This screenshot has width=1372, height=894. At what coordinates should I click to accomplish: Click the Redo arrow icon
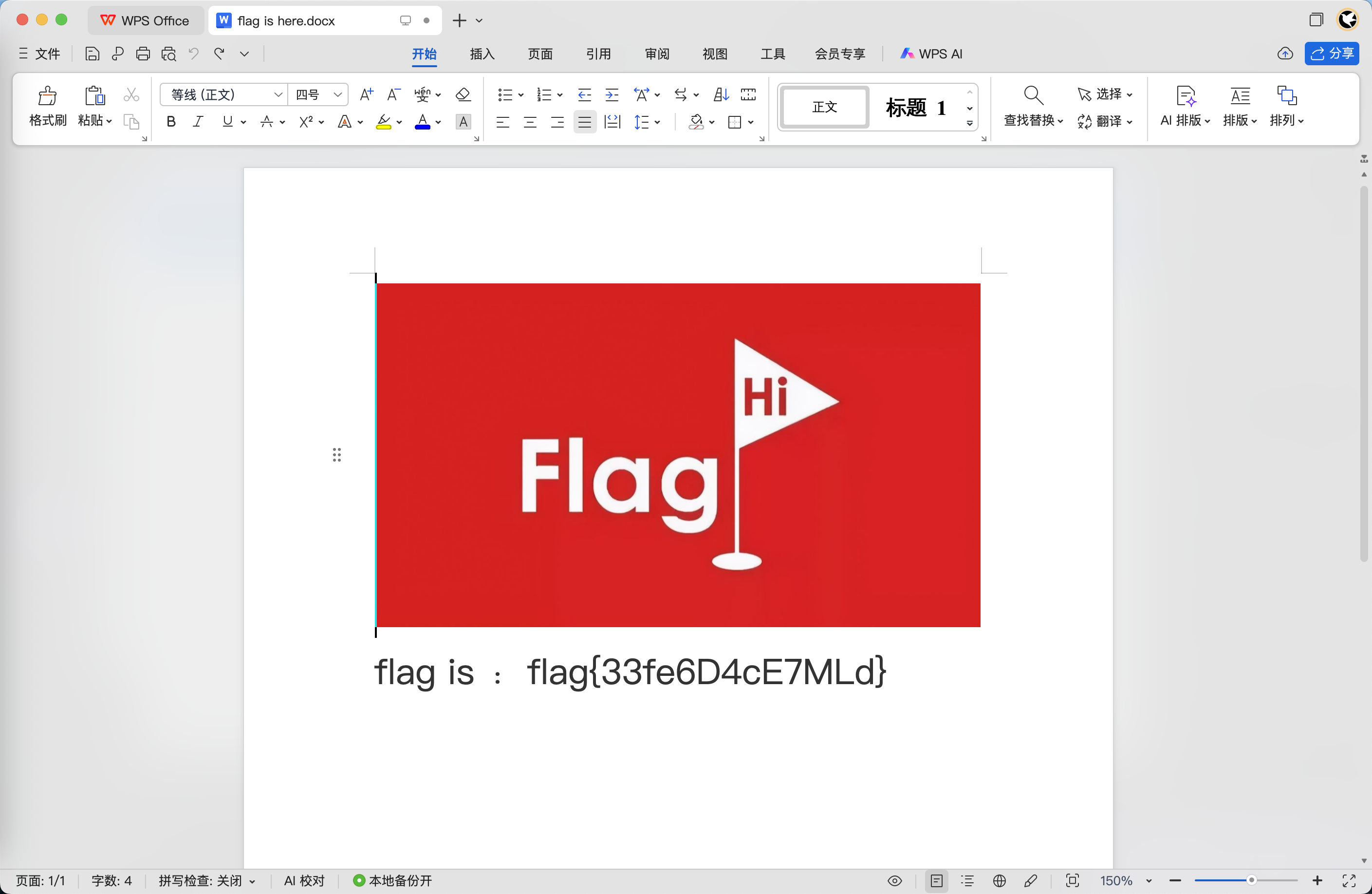pyautogui.click(x=219, y=54)
